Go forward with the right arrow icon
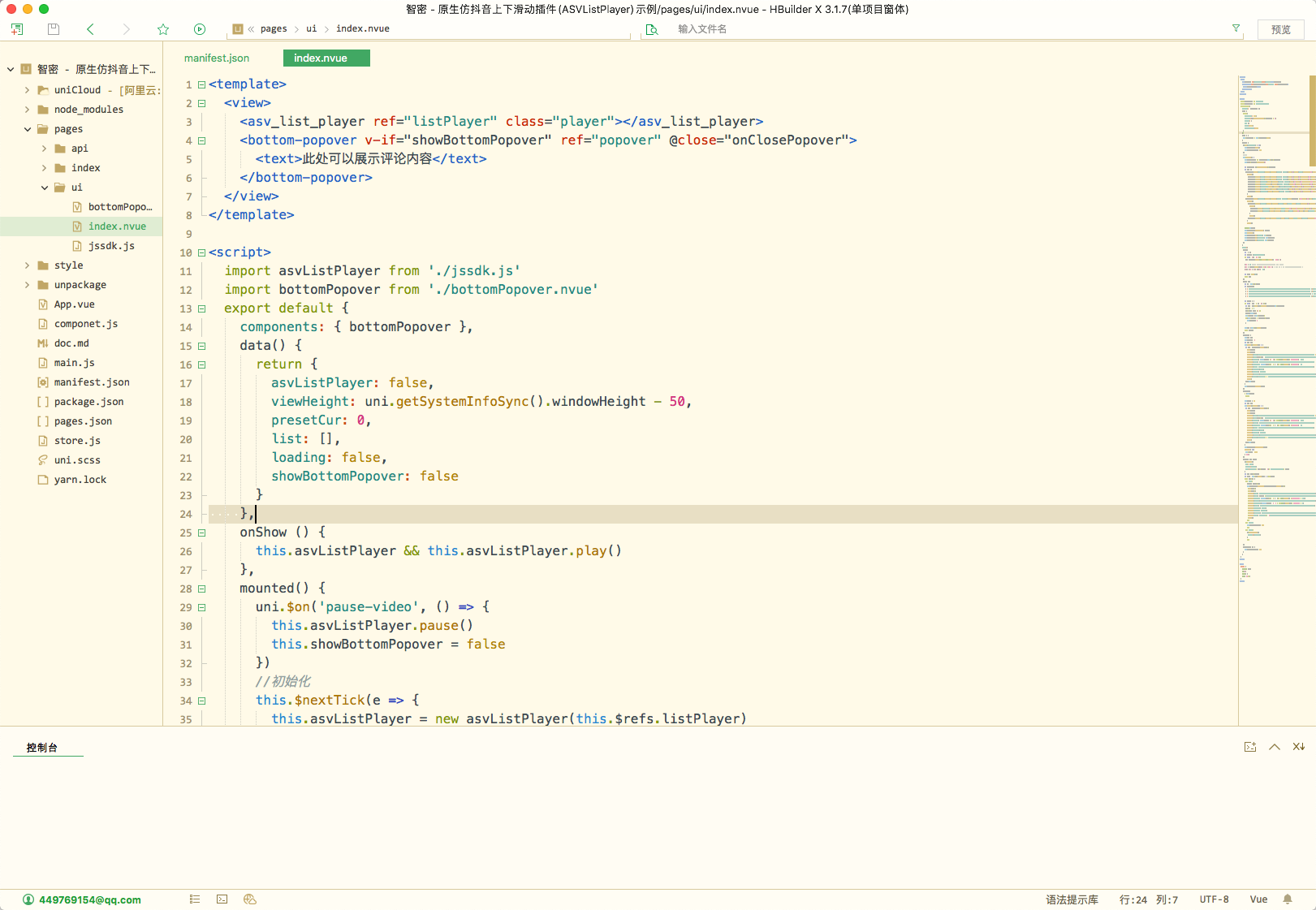The width and height of the screenshot is (1316, 910). (x=126, y=29)
